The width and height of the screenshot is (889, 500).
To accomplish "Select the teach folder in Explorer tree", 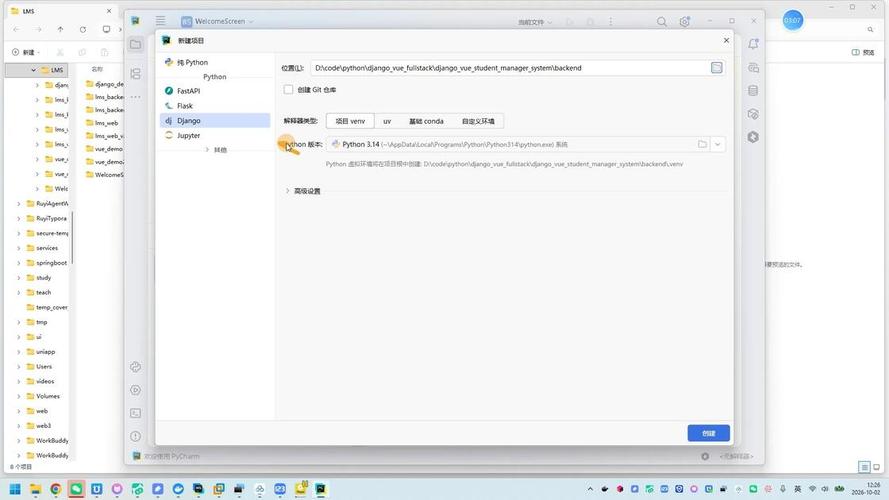I will coord(43,293).
